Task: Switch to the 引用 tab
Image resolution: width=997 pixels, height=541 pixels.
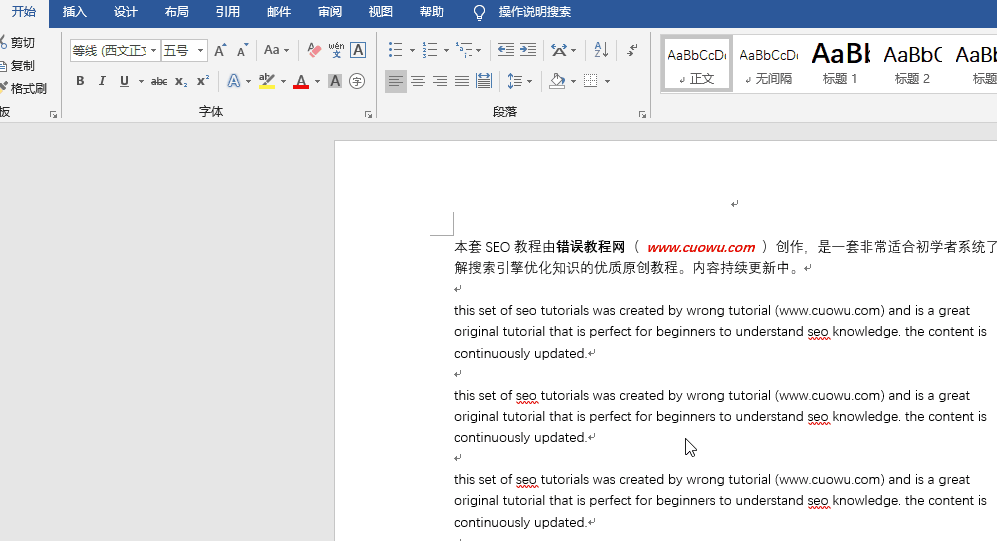Action: point(228,12)
